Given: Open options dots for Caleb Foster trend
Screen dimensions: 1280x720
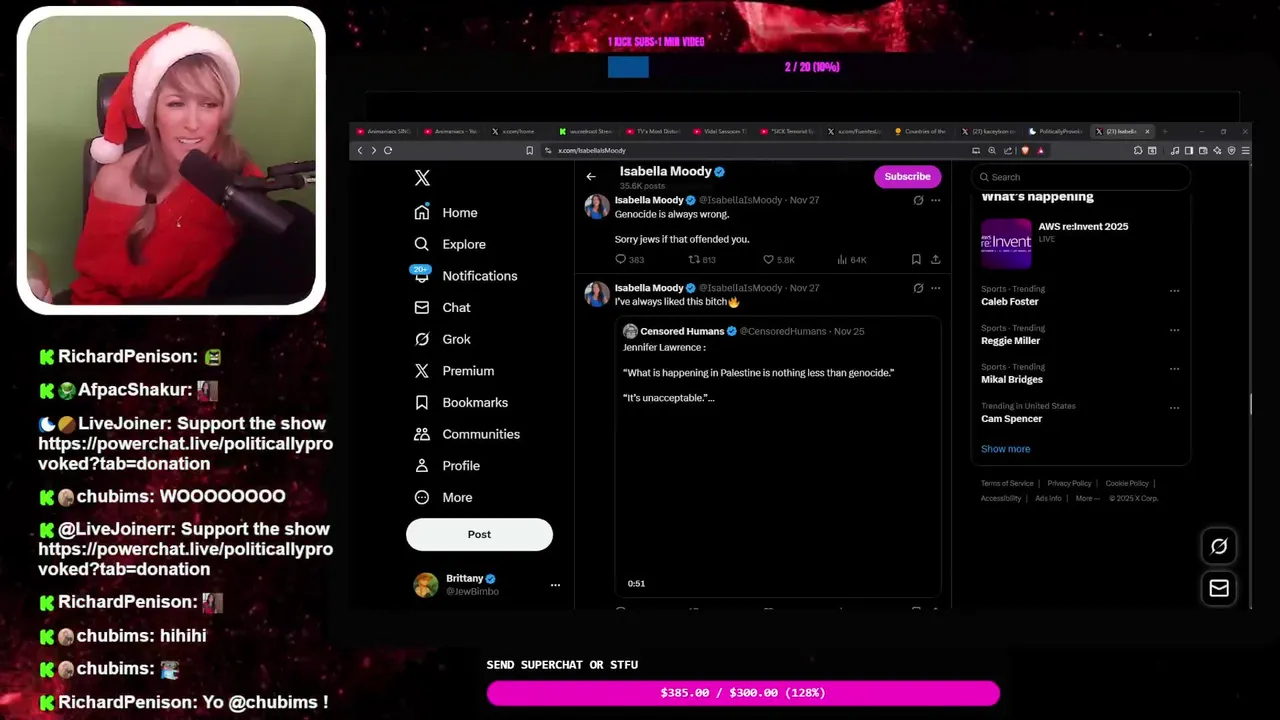Looking at the screenshot, I should click(1174, 291).
